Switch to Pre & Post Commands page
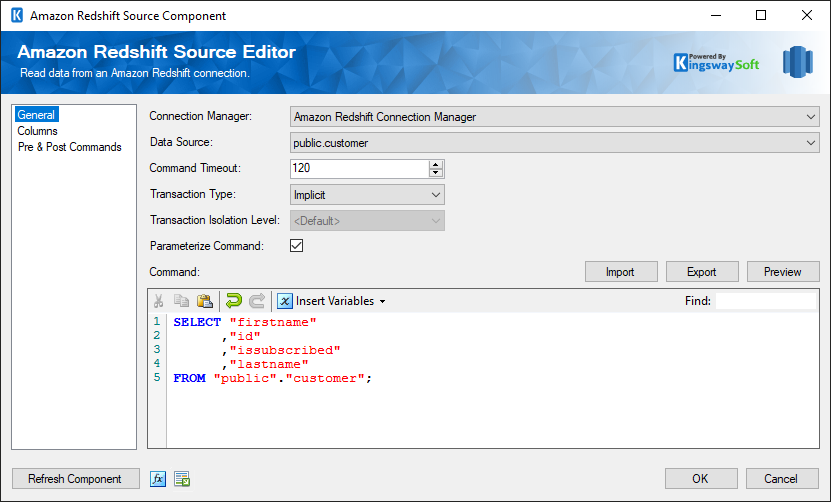 click(69, 147)
